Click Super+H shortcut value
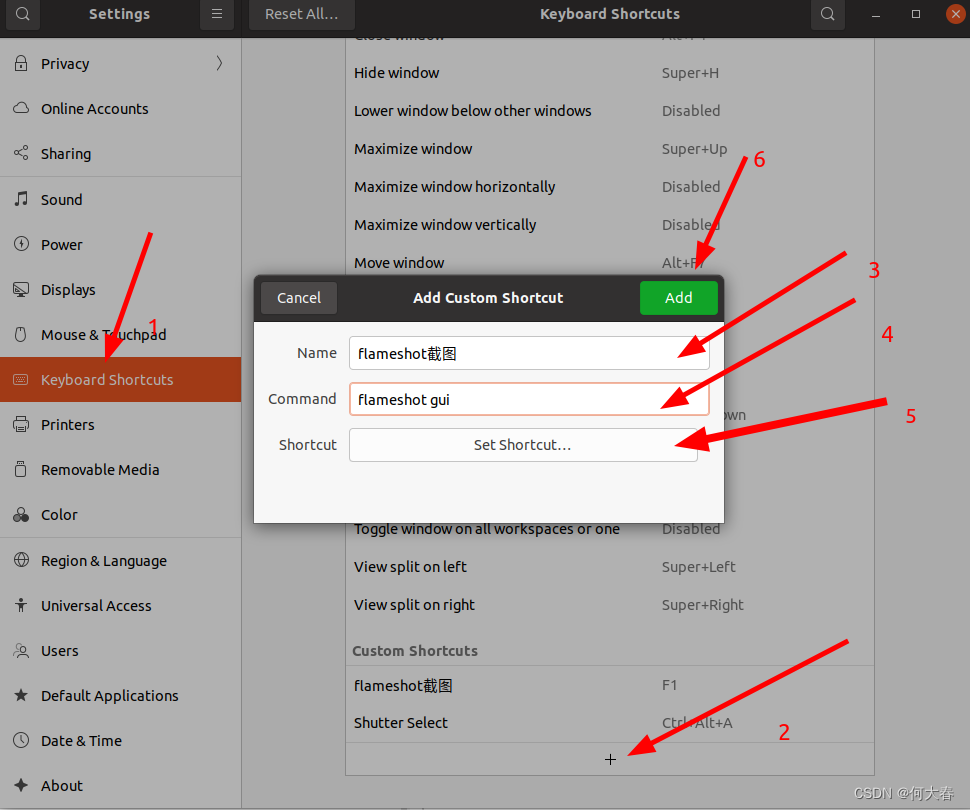This screenshot has width=970, height=810. [690, 73]
